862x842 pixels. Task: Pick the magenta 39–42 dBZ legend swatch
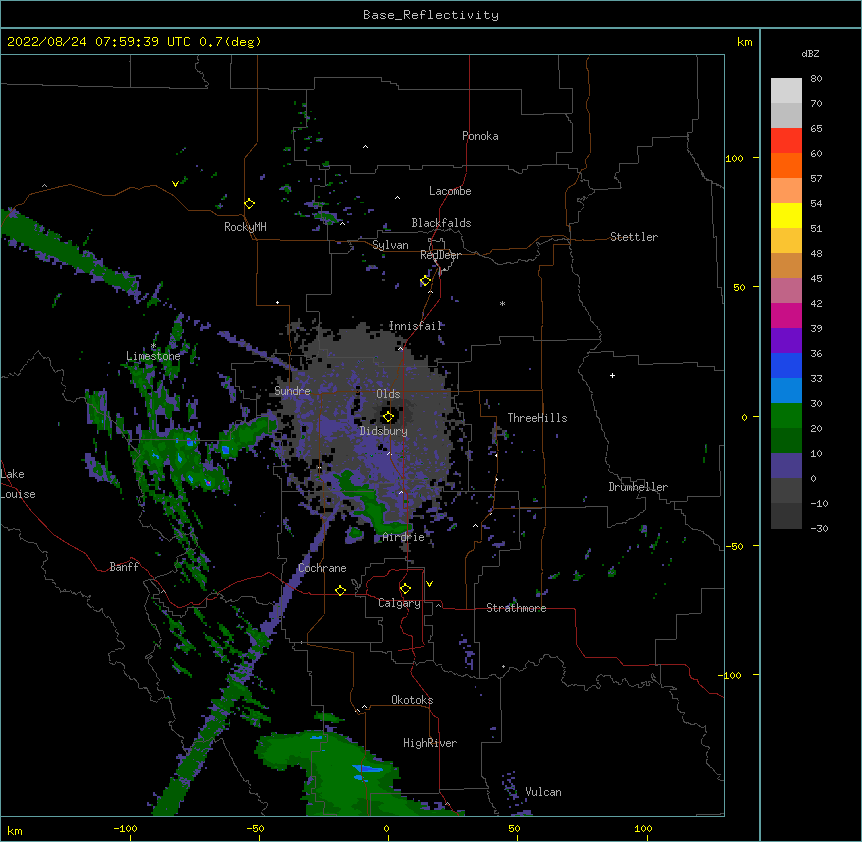[786, 315]
